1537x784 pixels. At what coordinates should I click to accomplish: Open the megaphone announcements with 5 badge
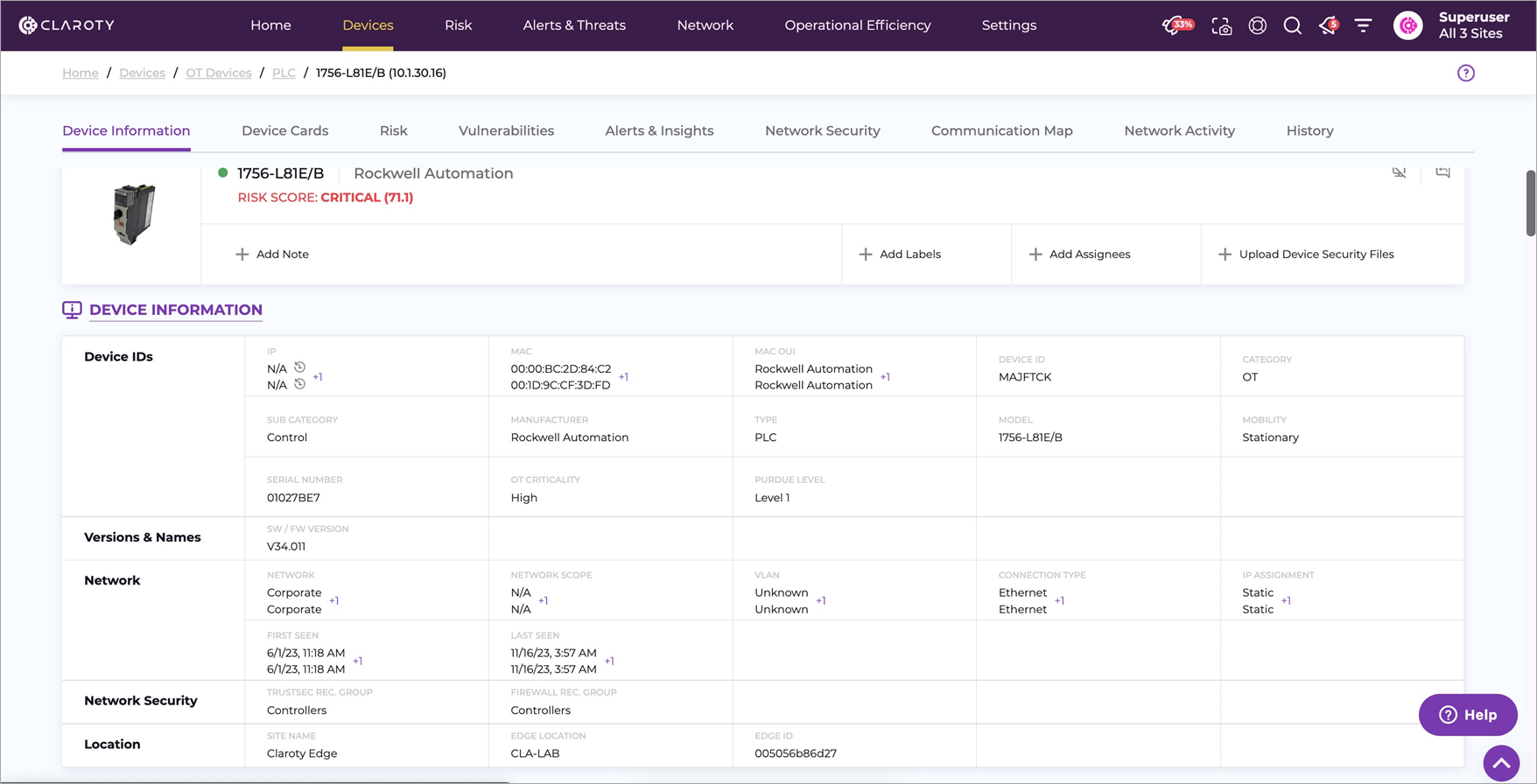(1328, 25)
